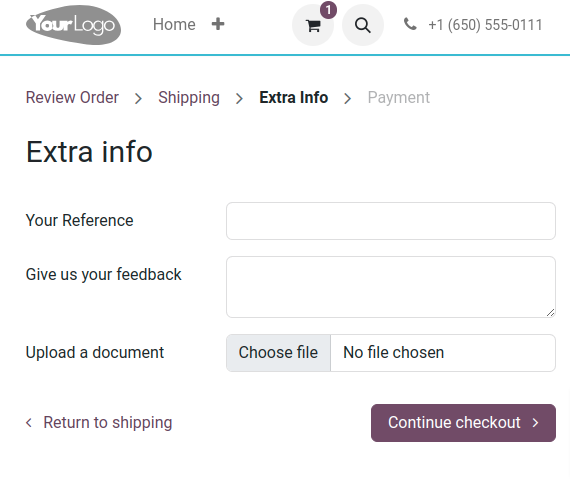Click the chevron after Review Order

tap(138, 98)
